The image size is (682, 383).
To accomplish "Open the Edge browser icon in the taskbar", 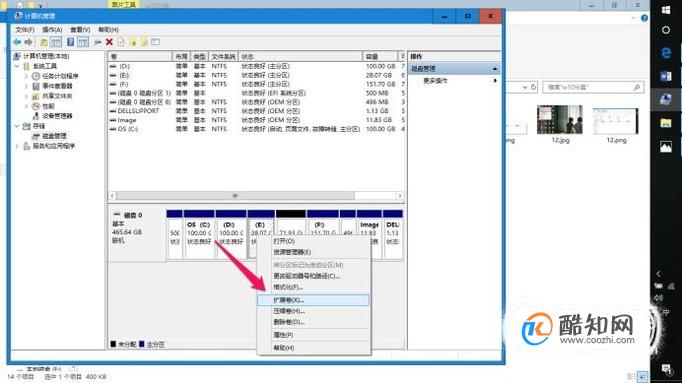I will pos(666,53).
